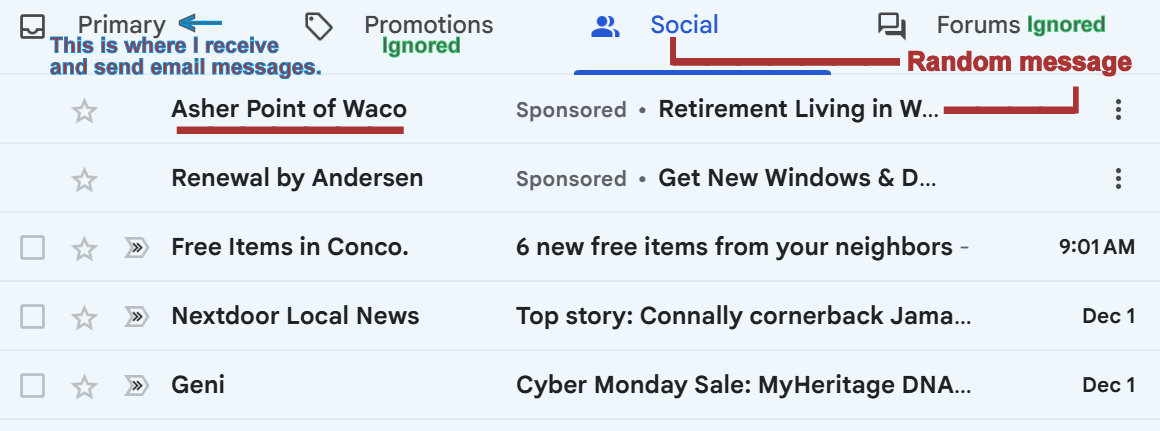The image size is (1160, 431).
Task: Open the Promotions tab
Action: pos(428,25)
